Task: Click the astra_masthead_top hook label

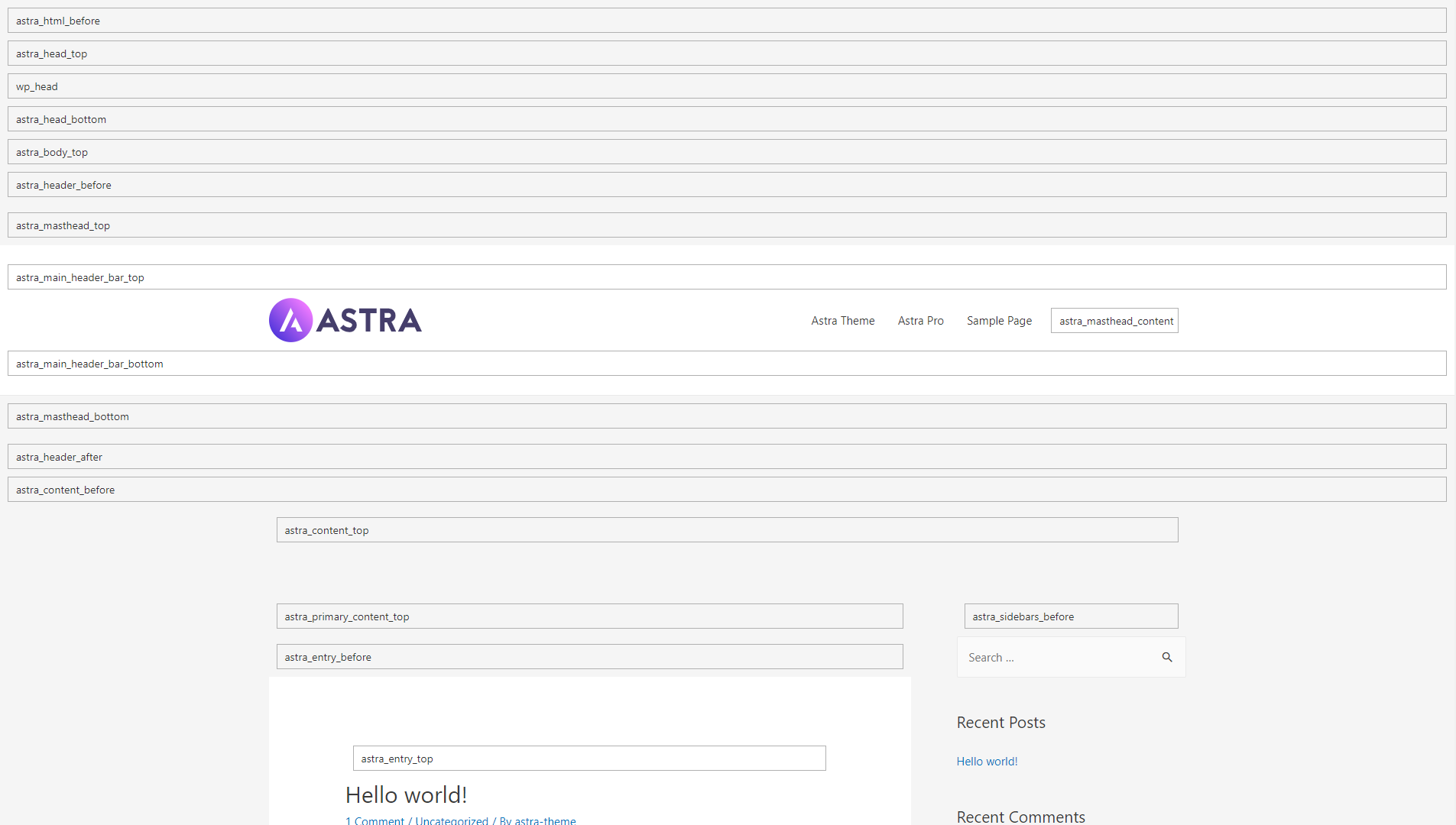Action: [63, 225]
